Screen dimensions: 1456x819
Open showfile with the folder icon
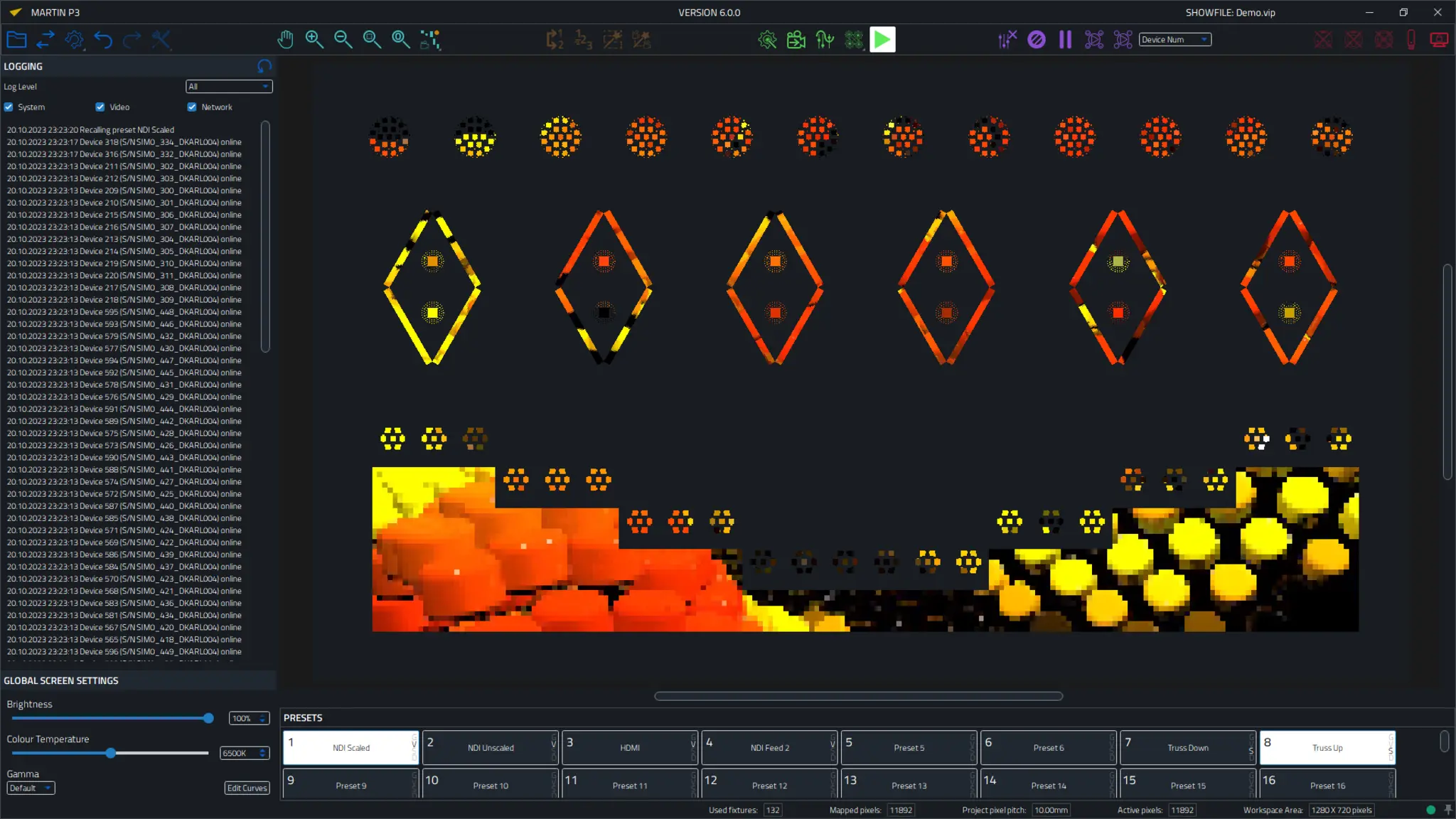click(x=16, y=40)
